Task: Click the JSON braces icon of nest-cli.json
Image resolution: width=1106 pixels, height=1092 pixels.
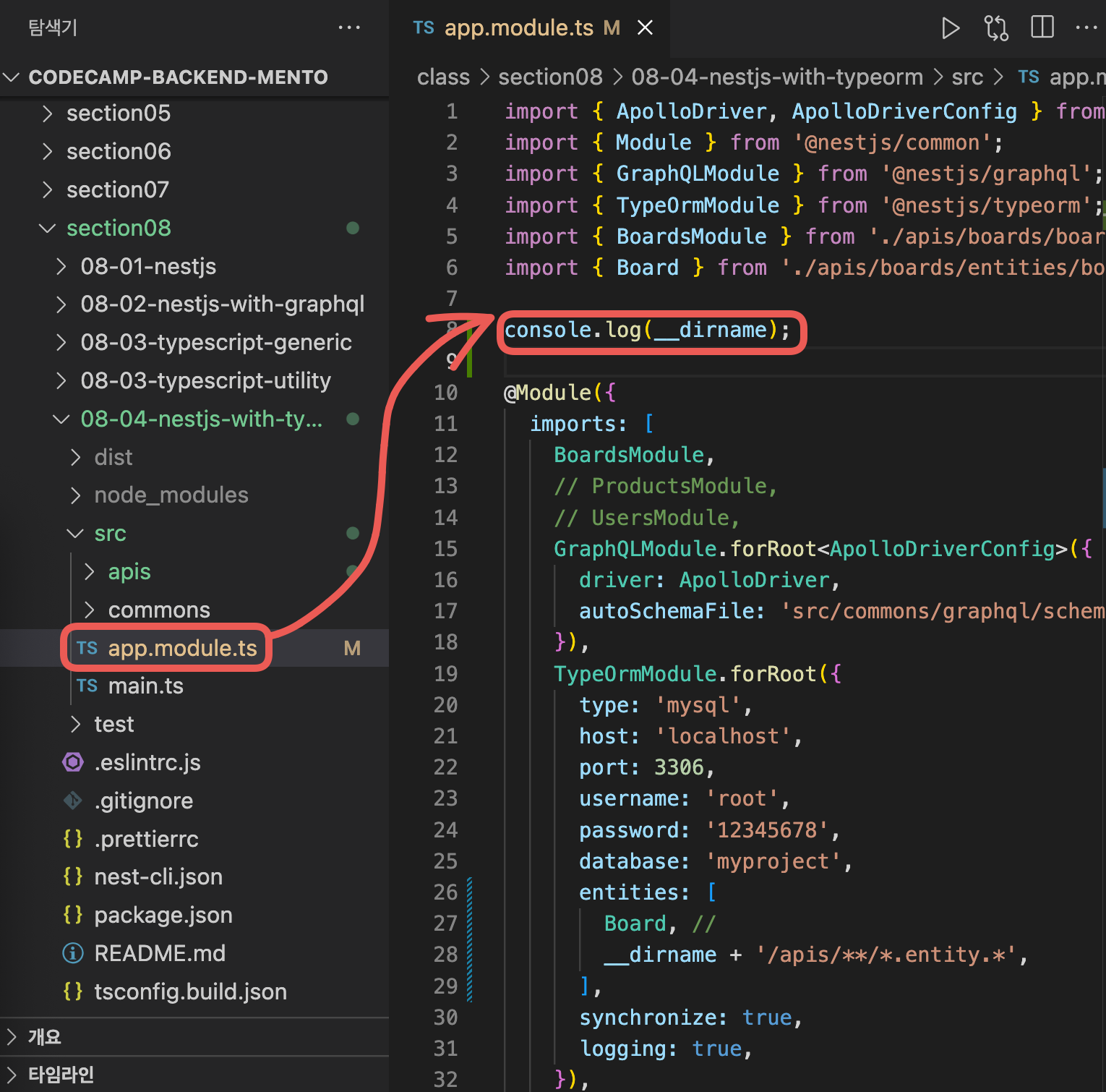Action: coord(73,876)
